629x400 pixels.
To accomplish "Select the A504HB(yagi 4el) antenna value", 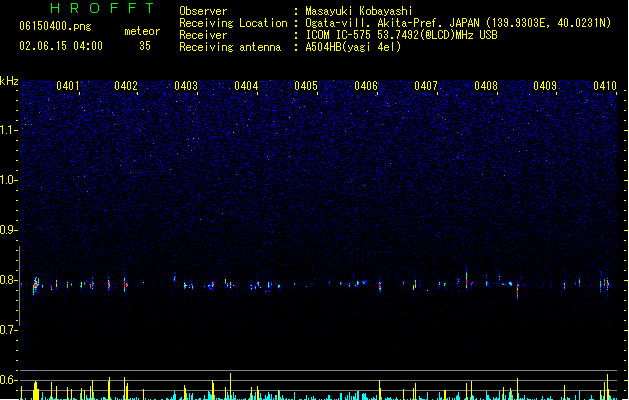I will [353, 47].
